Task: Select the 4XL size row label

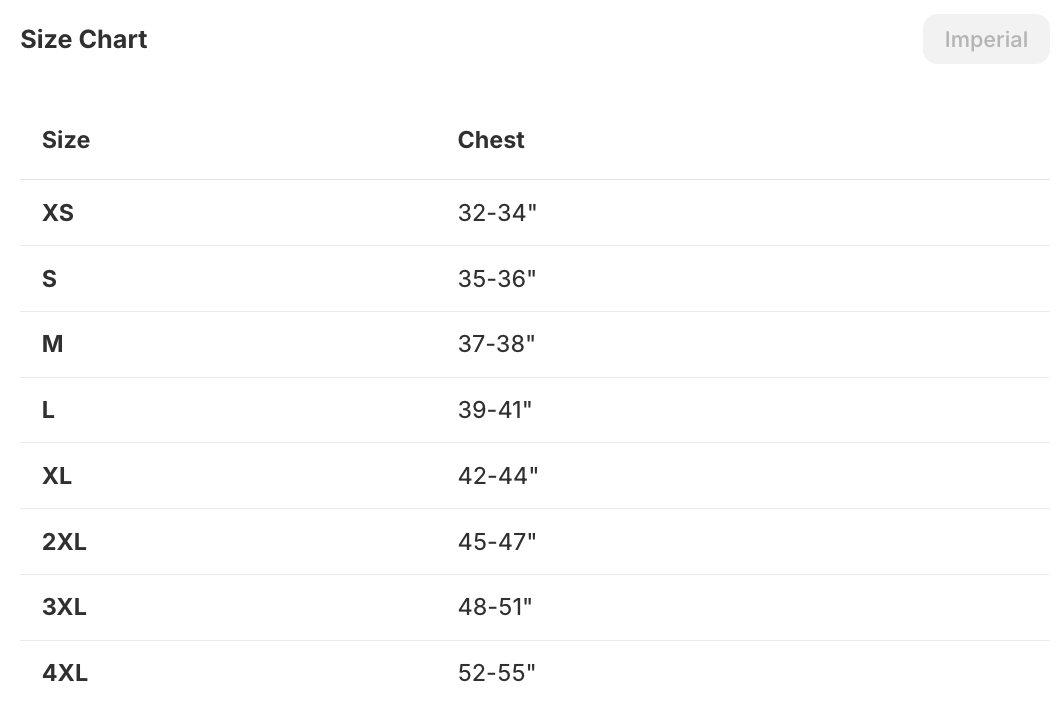Action: tap(65, 673)
